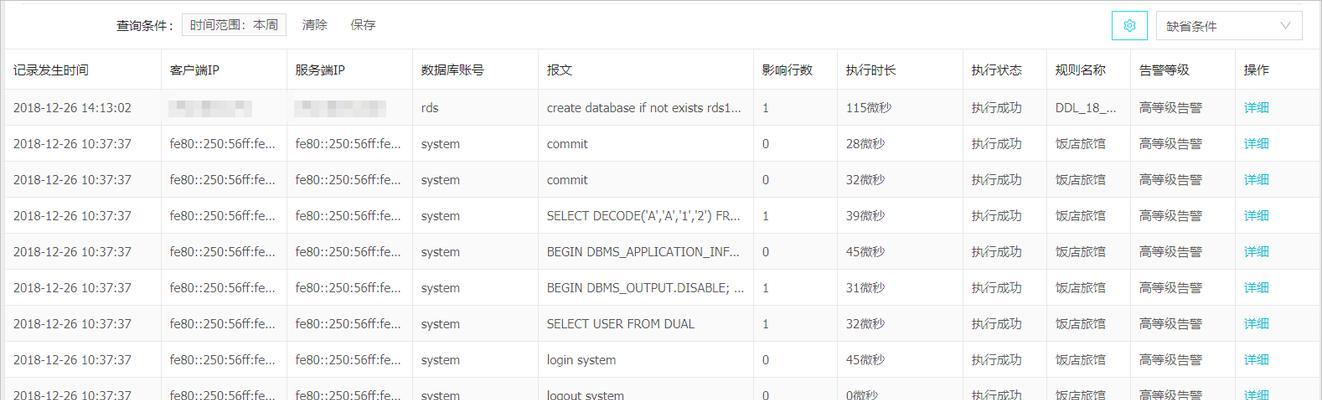Click the rds database account cell
Viewport: 1322px width, 400px height.
430,108
